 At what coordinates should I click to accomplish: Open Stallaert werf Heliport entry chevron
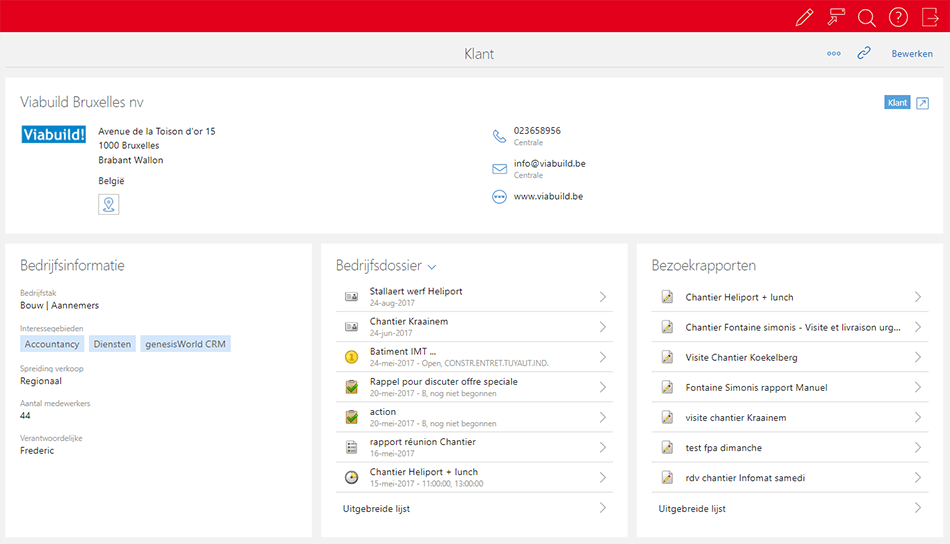tap(603, 297)
